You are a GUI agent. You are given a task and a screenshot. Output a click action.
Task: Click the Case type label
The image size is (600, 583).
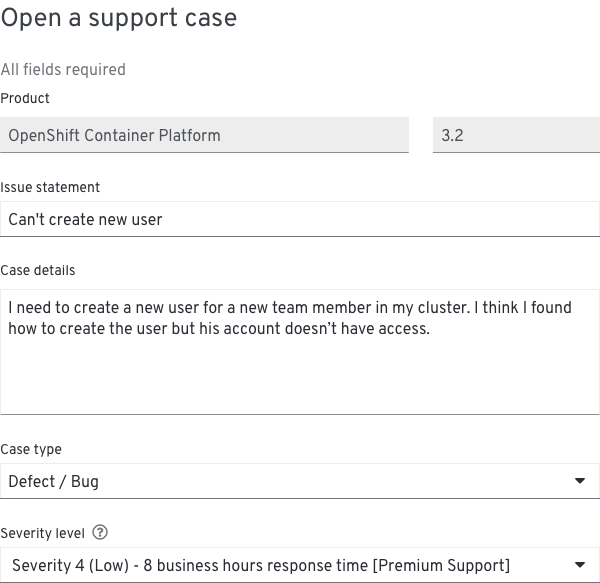click(x=31, y=449)
